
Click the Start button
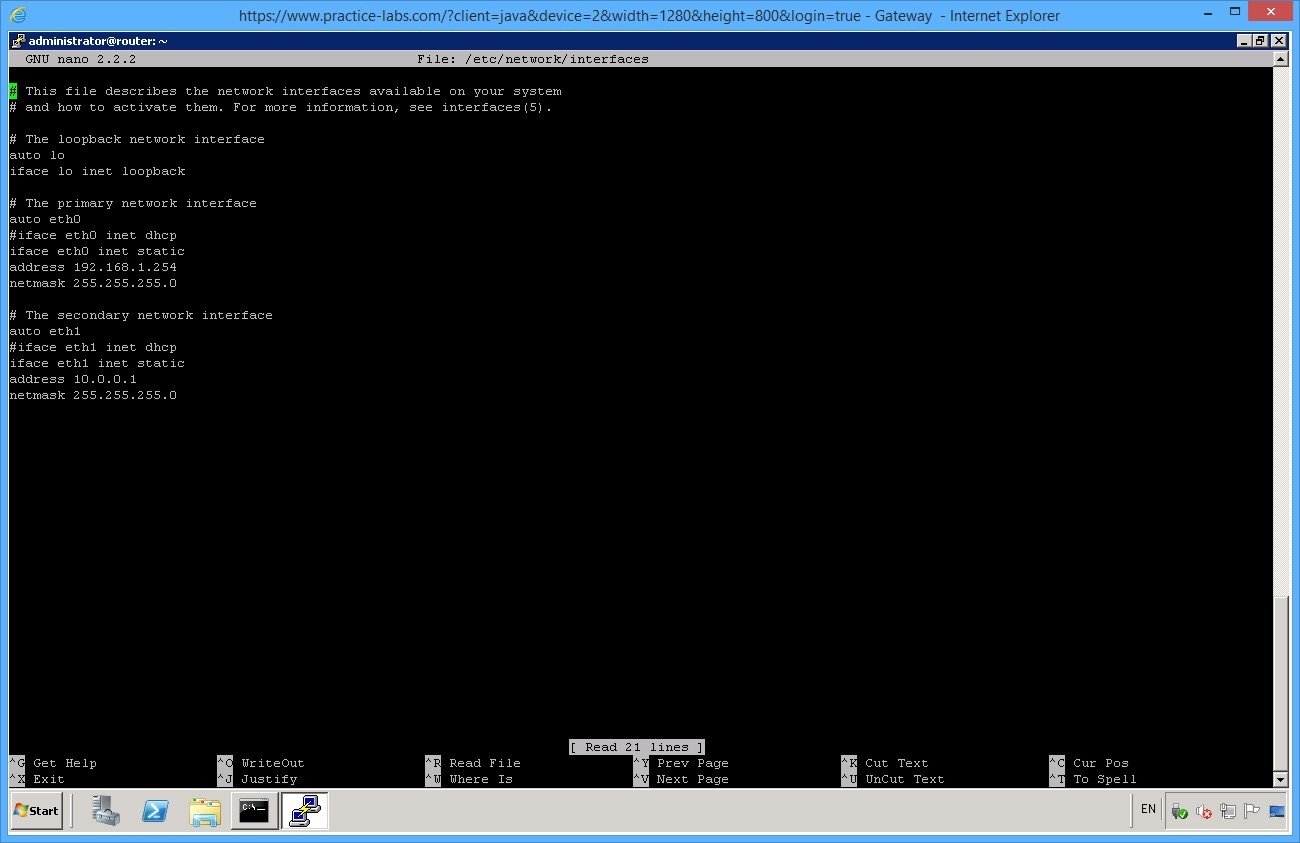[x=36, y=810]
